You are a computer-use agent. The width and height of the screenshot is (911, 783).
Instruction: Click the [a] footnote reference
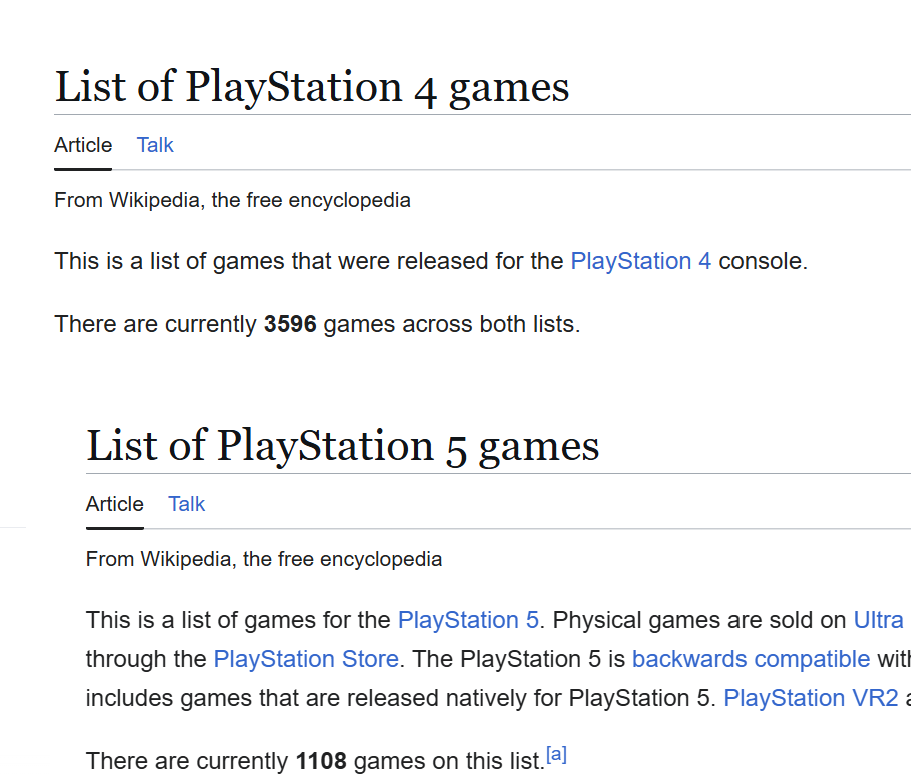[x=556, y=756]
